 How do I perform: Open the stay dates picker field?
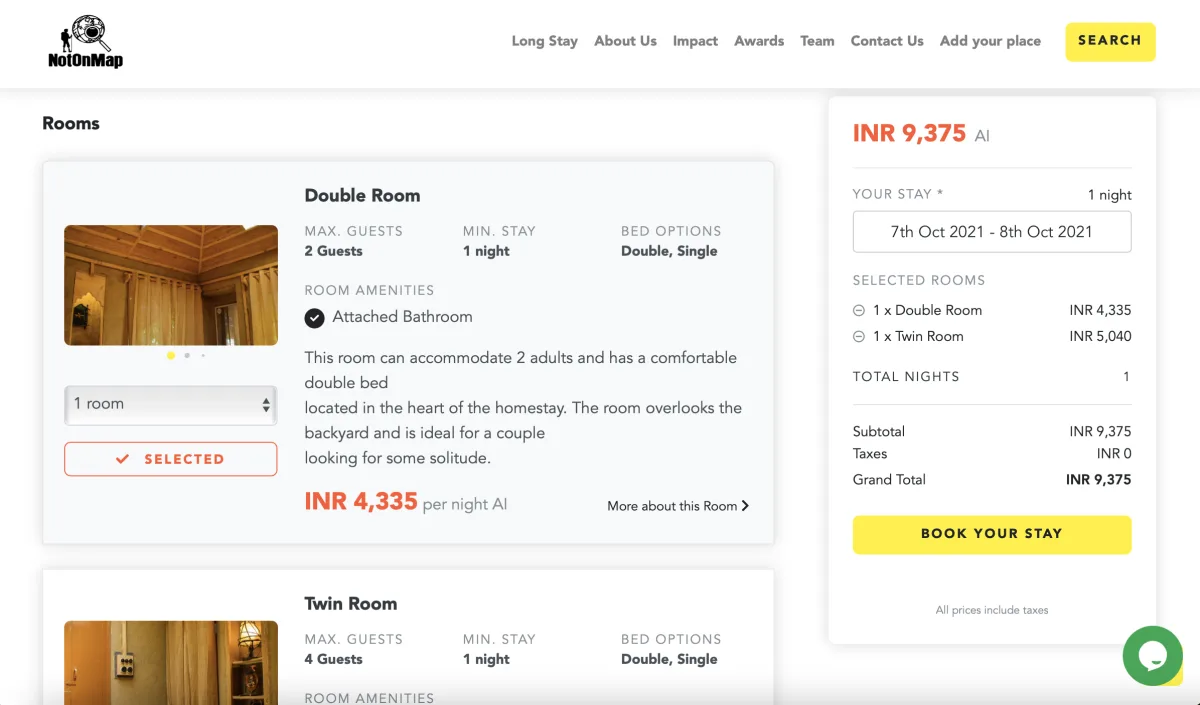coord(992,231)
